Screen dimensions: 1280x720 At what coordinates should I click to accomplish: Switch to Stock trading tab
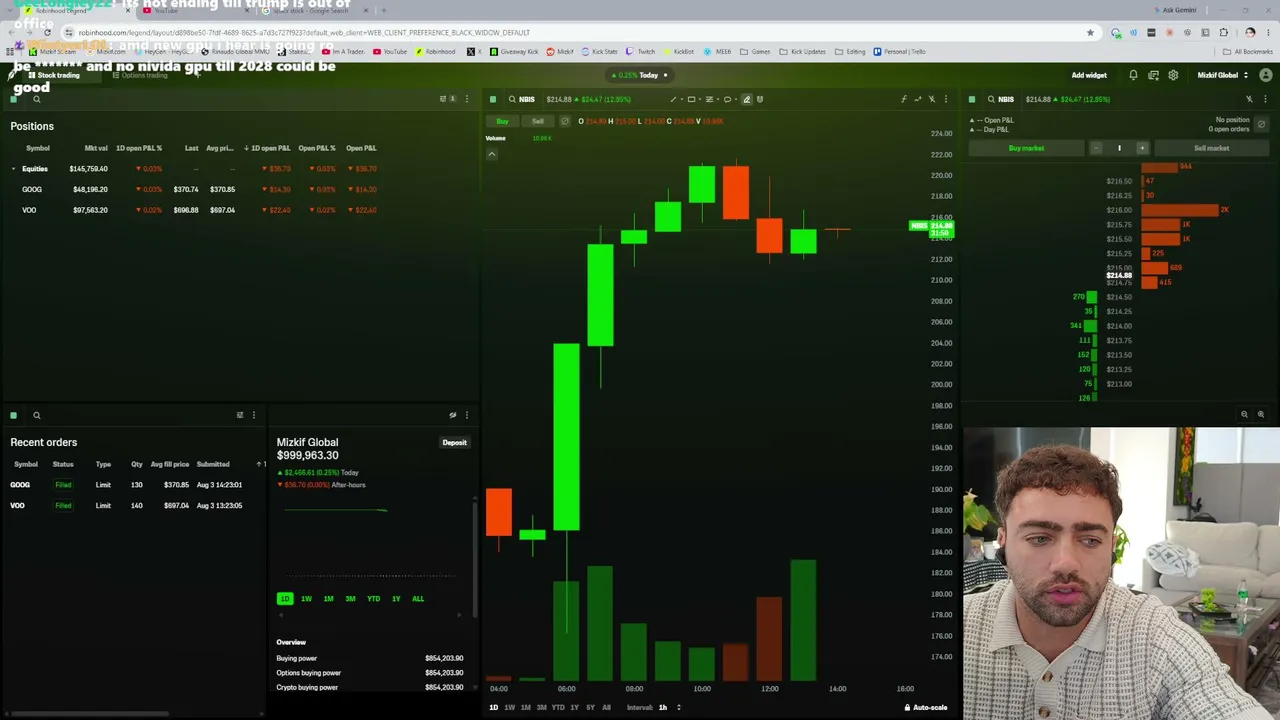point(54,75)
